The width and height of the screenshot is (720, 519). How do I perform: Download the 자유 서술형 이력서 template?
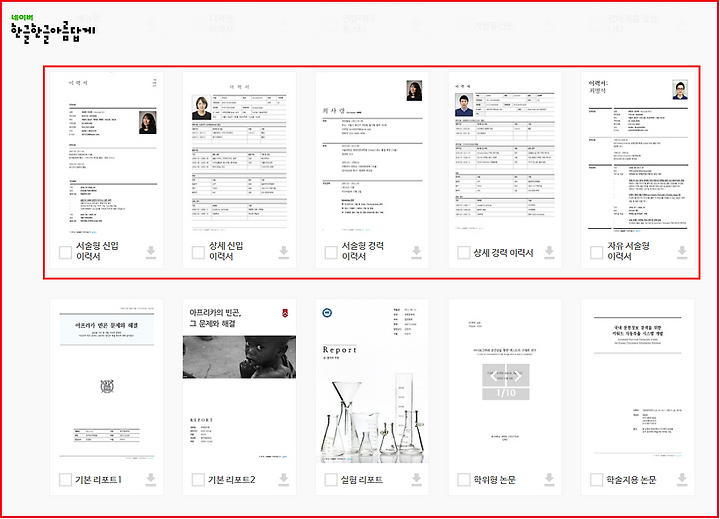682,252
